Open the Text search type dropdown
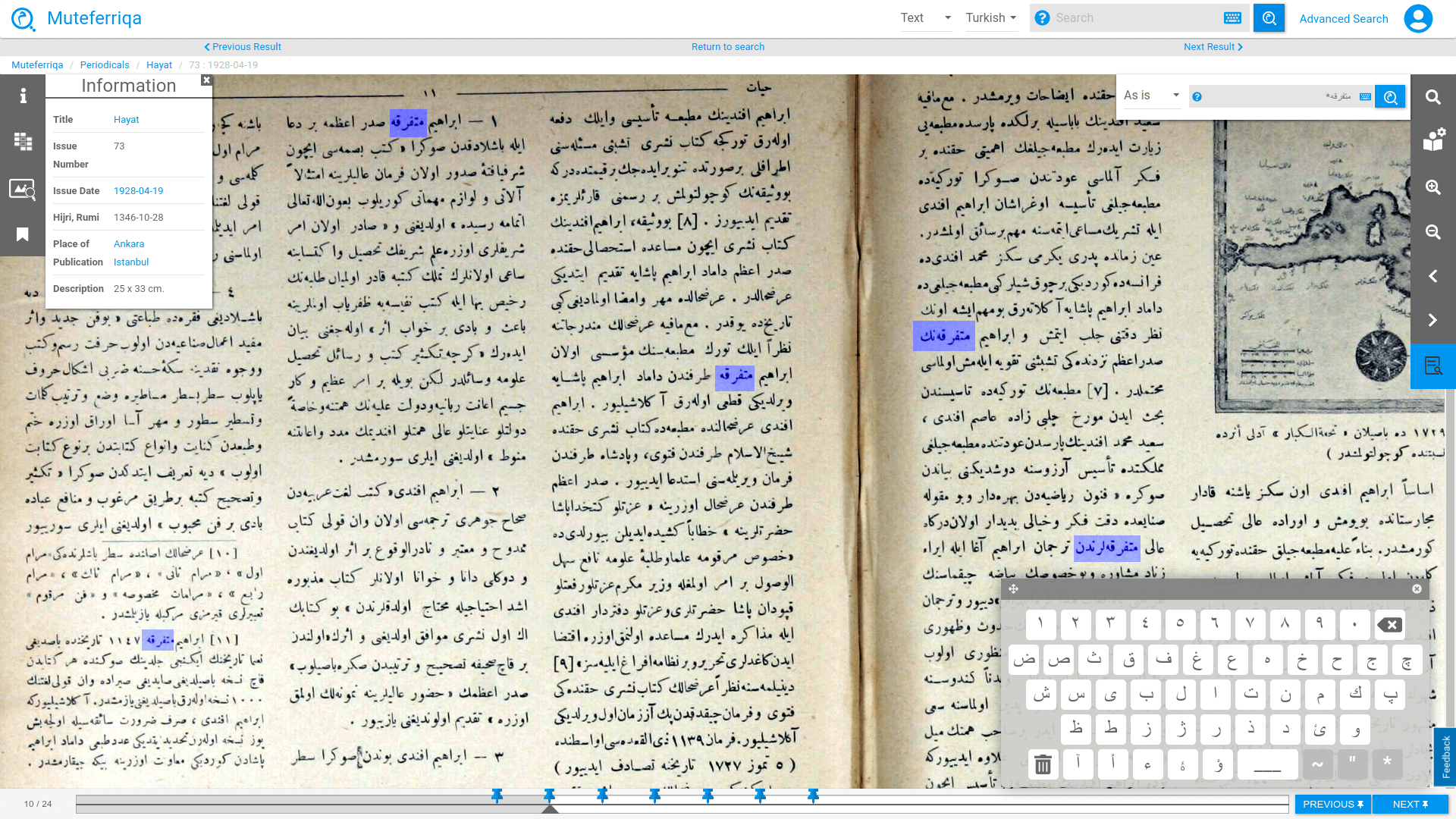The width and height of the screenshot is (1456, 819). coord(925,18)
